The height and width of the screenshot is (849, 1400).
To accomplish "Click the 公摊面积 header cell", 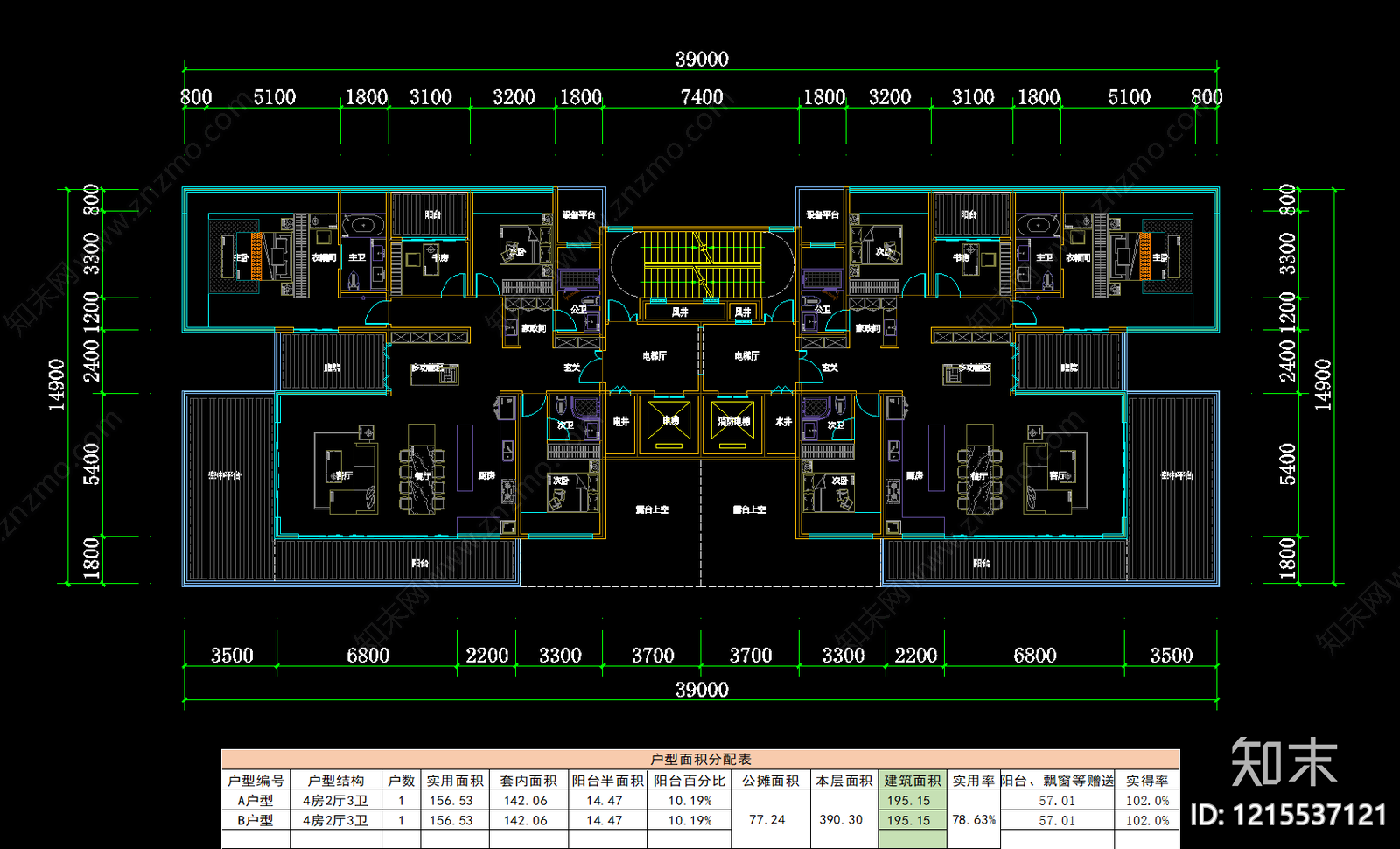I will 771,781.
